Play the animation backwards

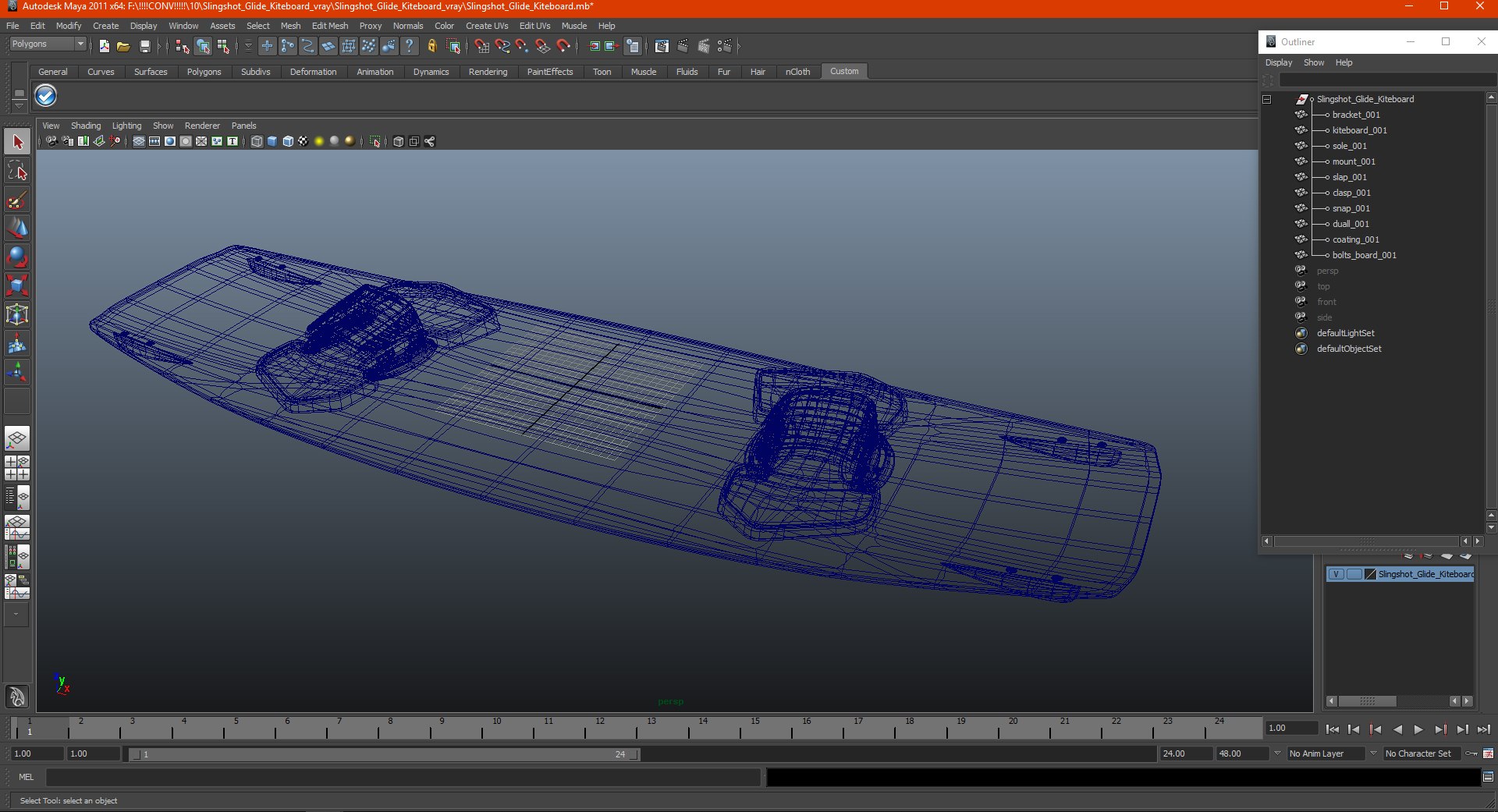[x=1397, y=729]
